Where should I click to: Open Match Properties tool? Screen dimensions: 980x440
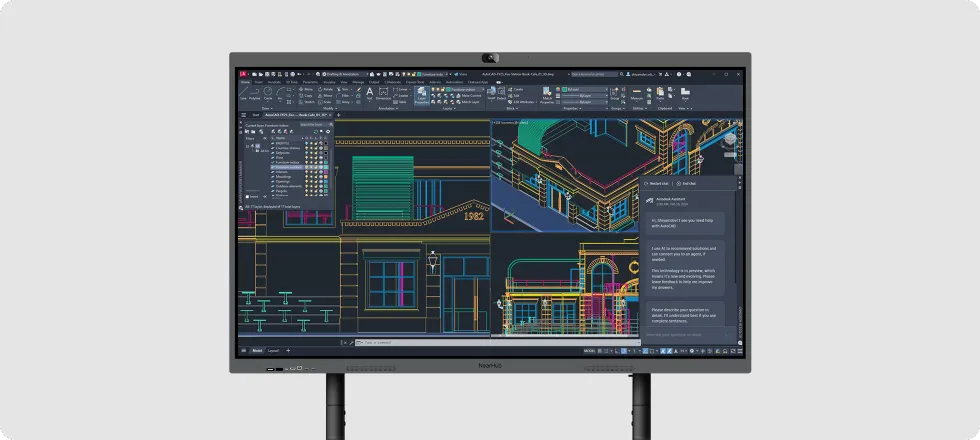click(x=547, y=96)
